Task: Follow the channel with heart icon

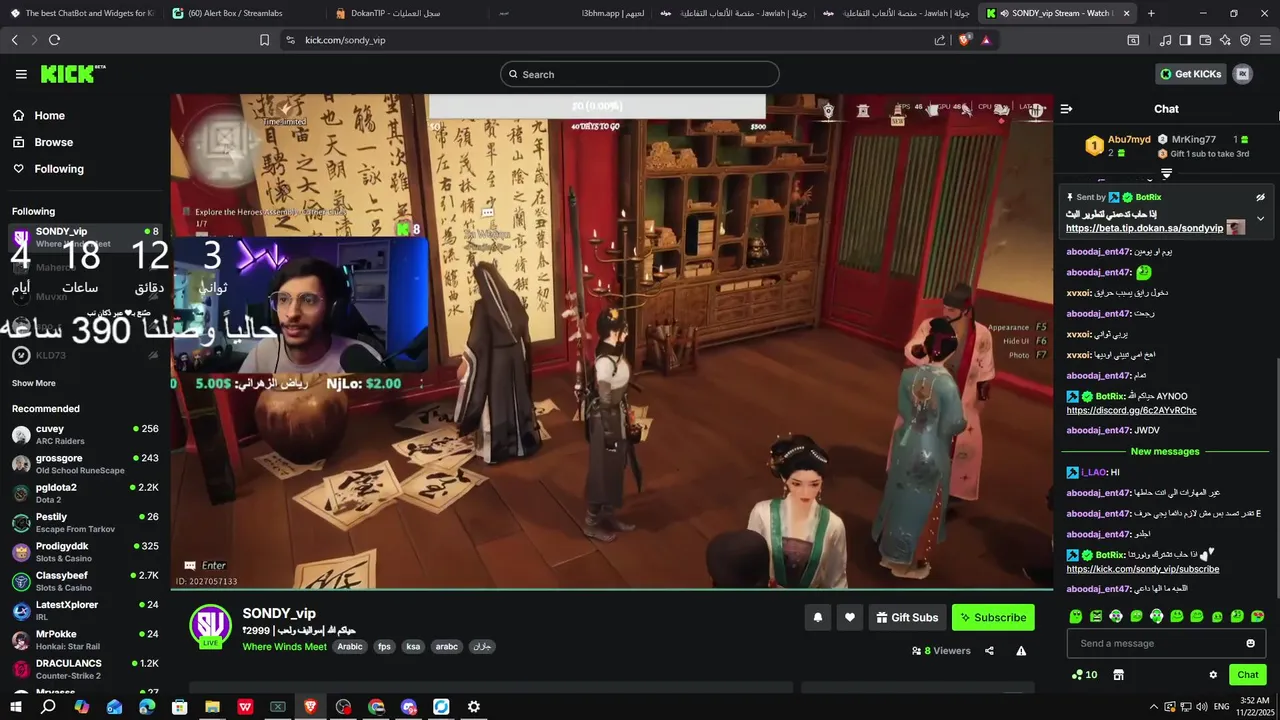Action: pyautogui.click(x=850, y=618)
